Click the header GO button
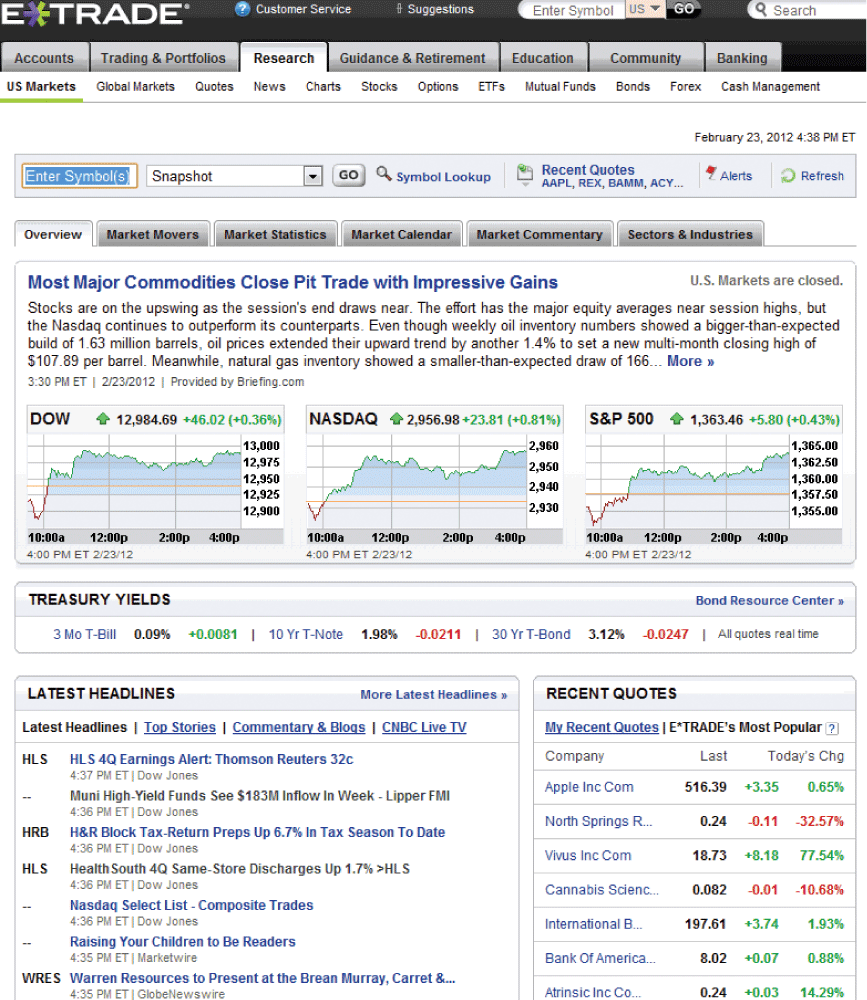The image size is (867, 1000). tap(683, 9)
